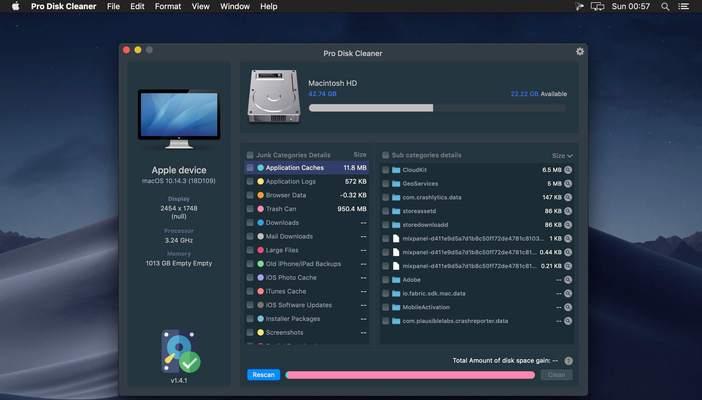The image size is (702, 400).
Task: Click the Sun 00:57 menu bar clock
Action: point(630,6)
